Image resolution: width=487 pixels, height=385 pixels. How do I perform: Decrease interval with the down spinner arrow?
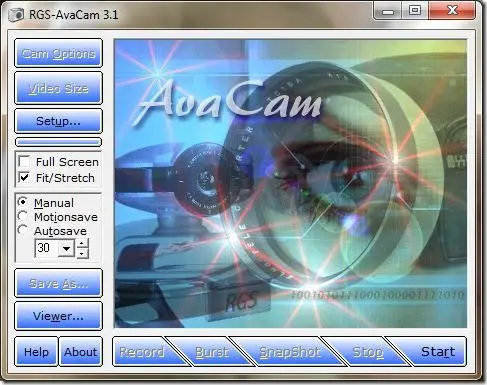(82, 254)
